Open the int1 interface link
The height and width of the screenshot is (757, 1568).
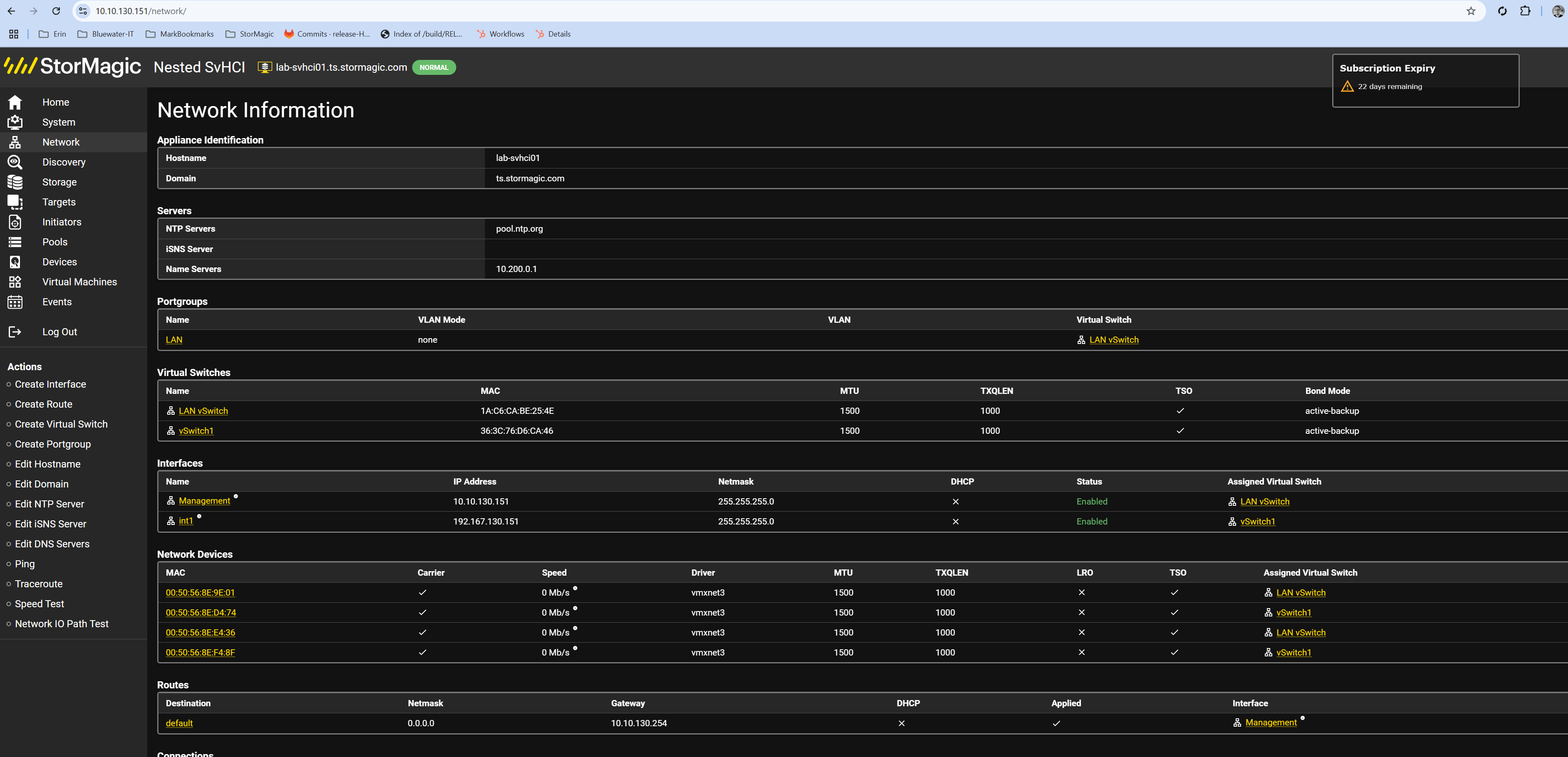[x=185, y=521]
